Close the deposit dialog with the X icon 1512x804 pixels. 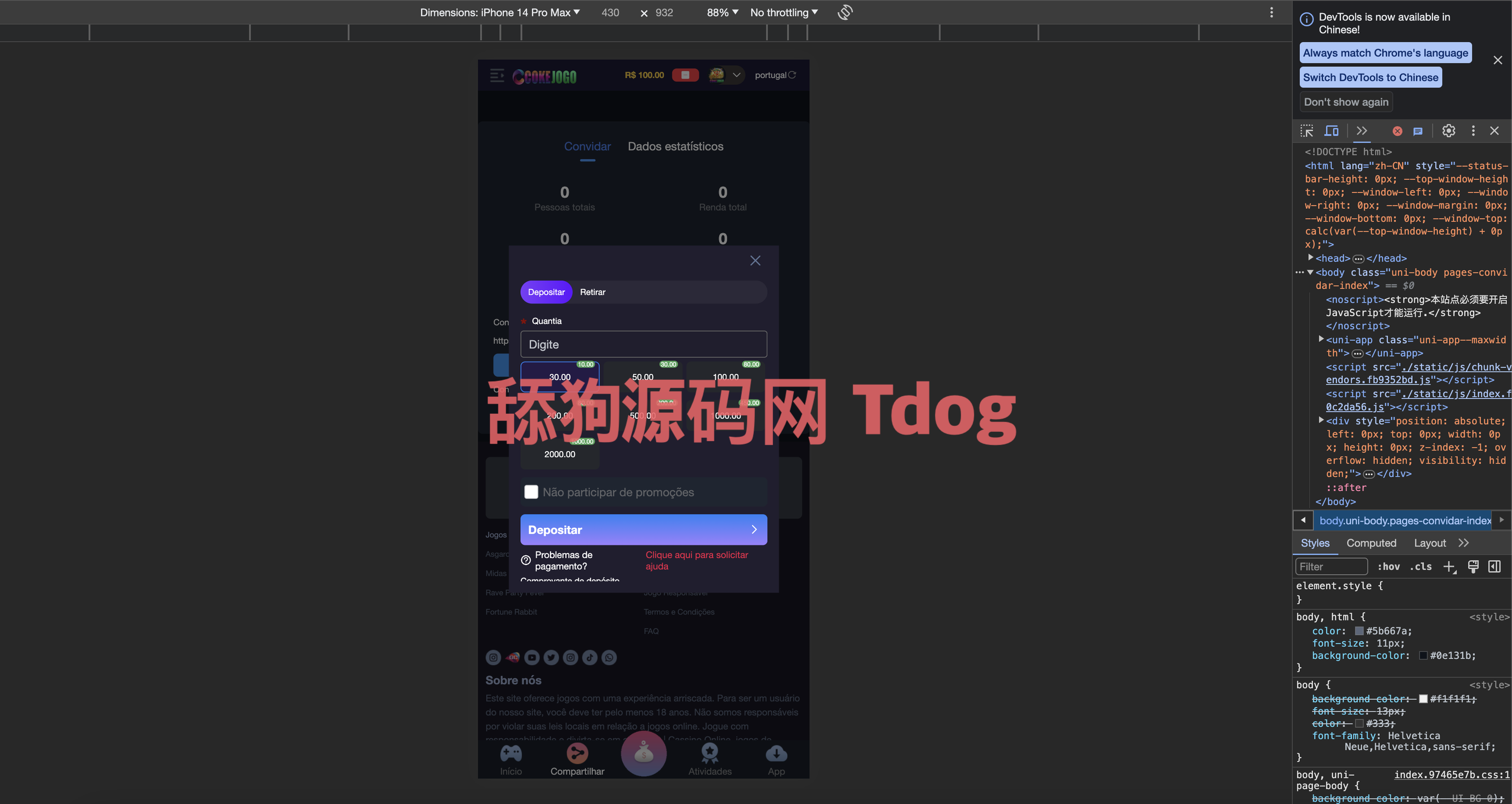click(755, 260)
